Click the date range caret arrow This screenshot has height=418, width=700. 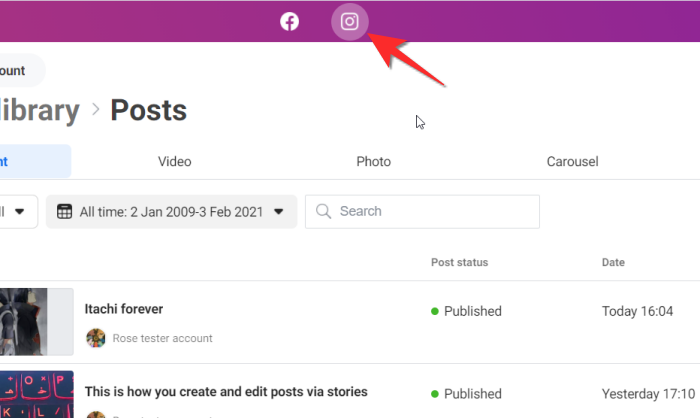[279, 211]
